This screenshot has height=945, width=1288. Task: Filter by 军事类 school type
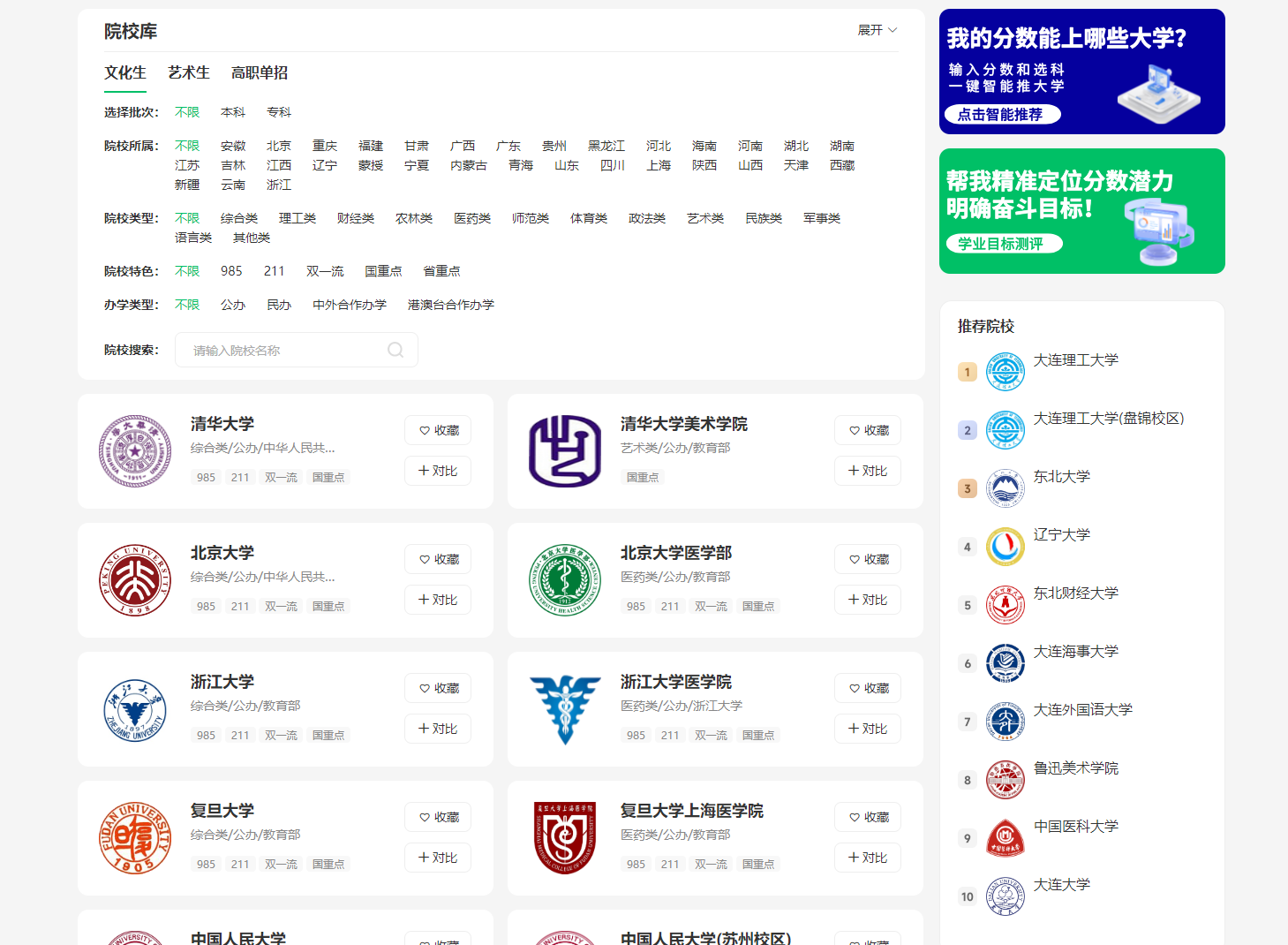[x=822, y=218]
